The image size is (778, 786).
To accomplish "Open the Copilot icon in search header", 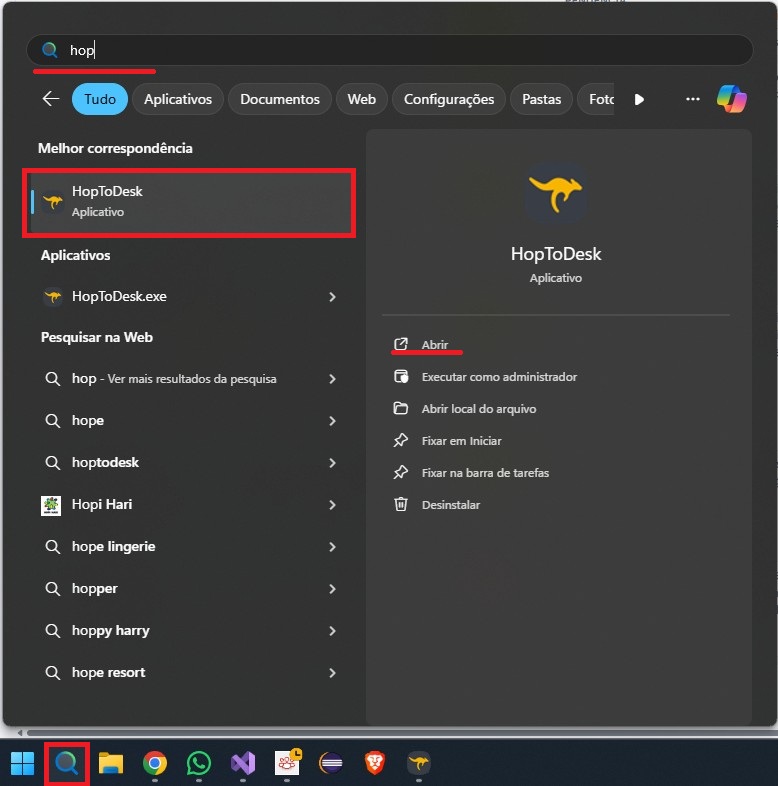I will [x=731, y=99].
